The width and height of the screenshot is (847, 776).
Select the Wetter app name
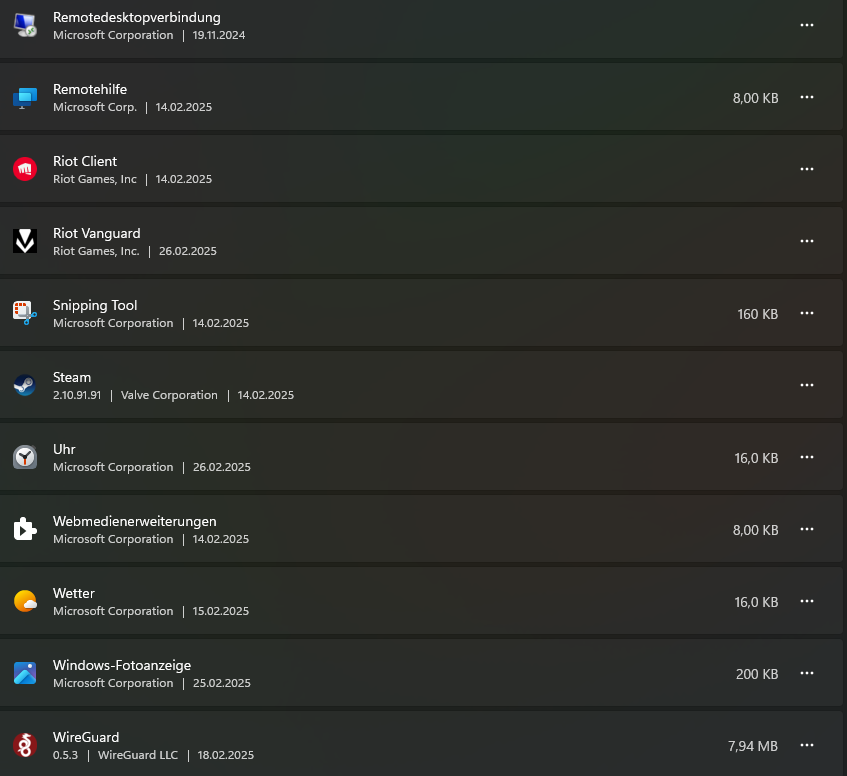click(74, 593)
